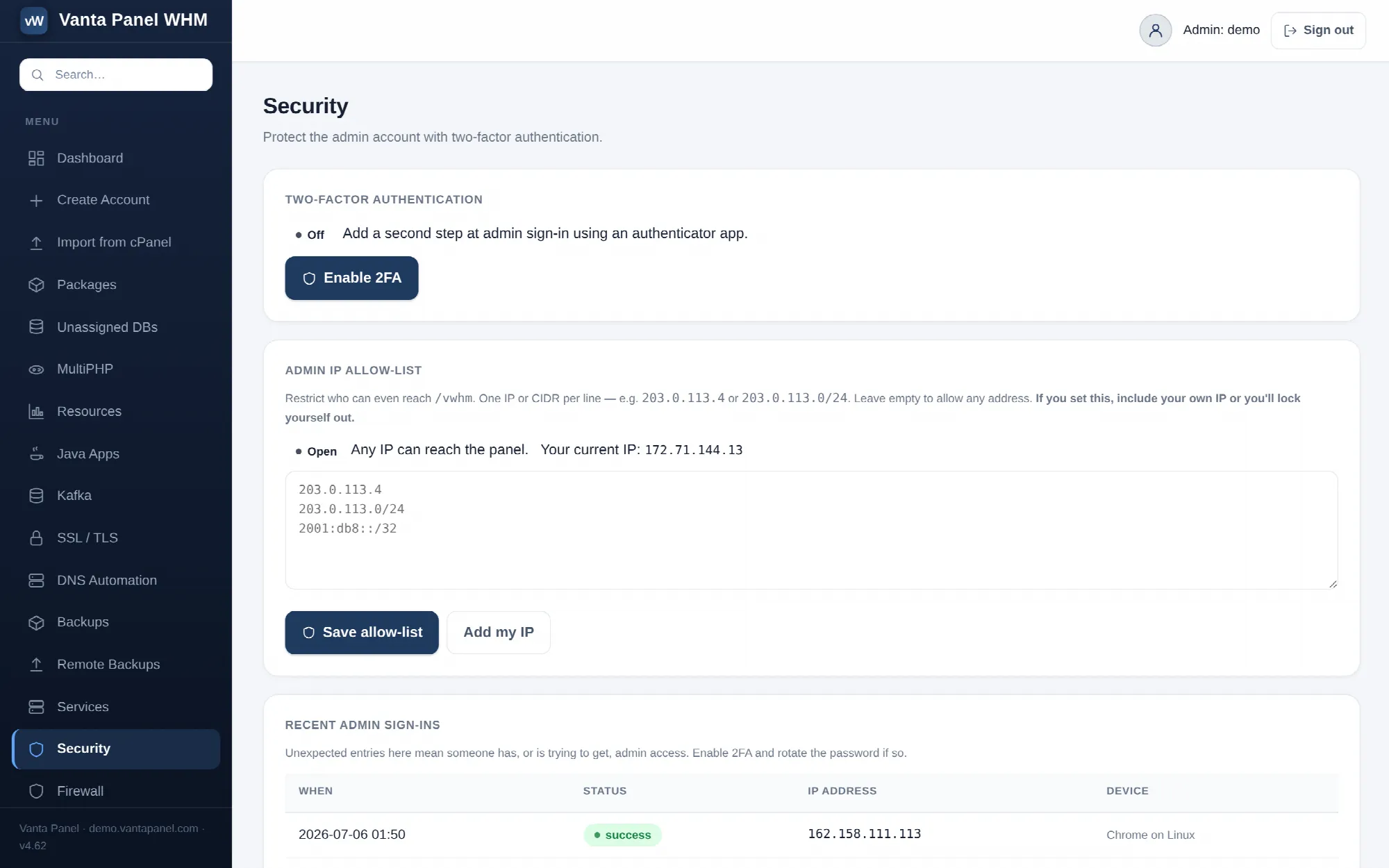Image resolution: width=1389 pixels, height=868 pixels.
Task: Open the Firewall page
Action: [116, 791]
